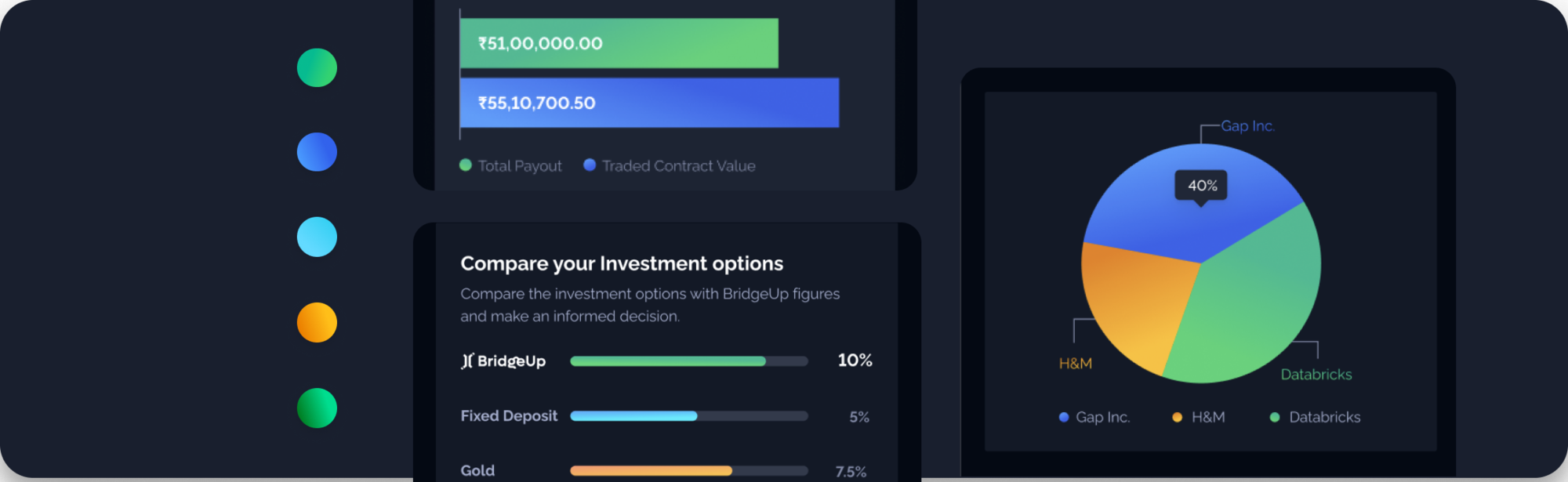1568x482 pixels.
Task: Select the blue gradient circle swatch
Action: [317, 152]
